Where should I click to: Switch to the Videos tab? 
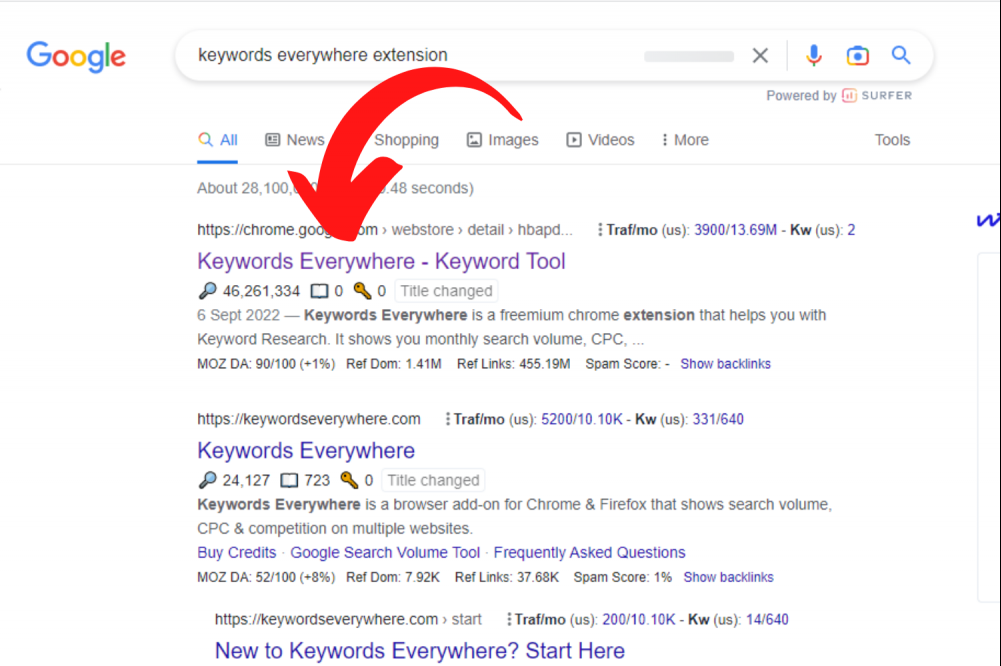click(600, 140)
